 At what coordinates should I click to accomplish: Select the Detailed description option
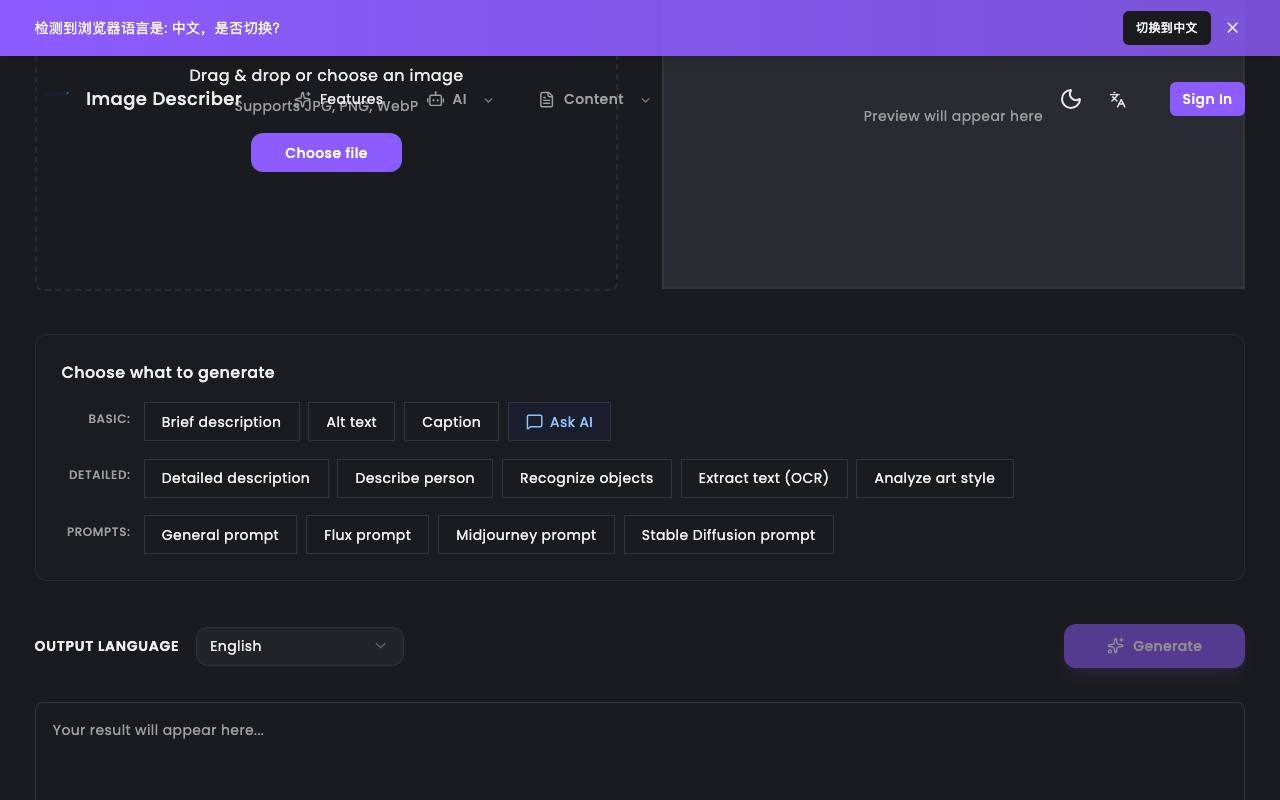235,478
